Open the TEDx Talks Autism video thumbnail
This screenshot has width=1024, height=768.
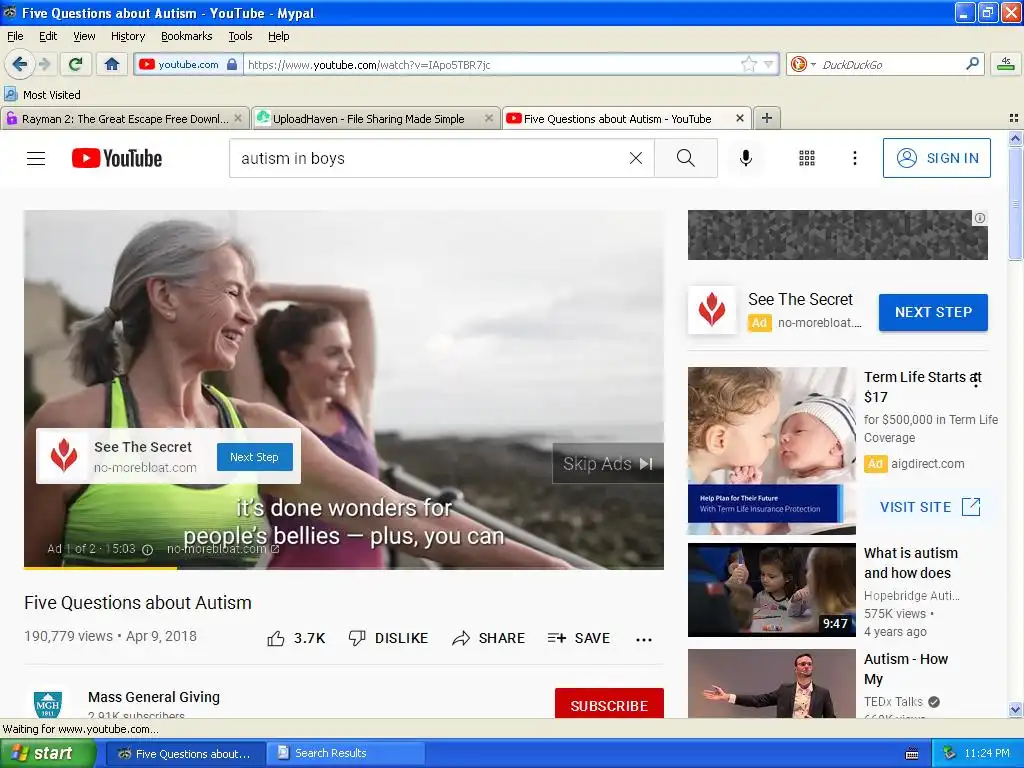pyautogui.click(x=771, y=683)
